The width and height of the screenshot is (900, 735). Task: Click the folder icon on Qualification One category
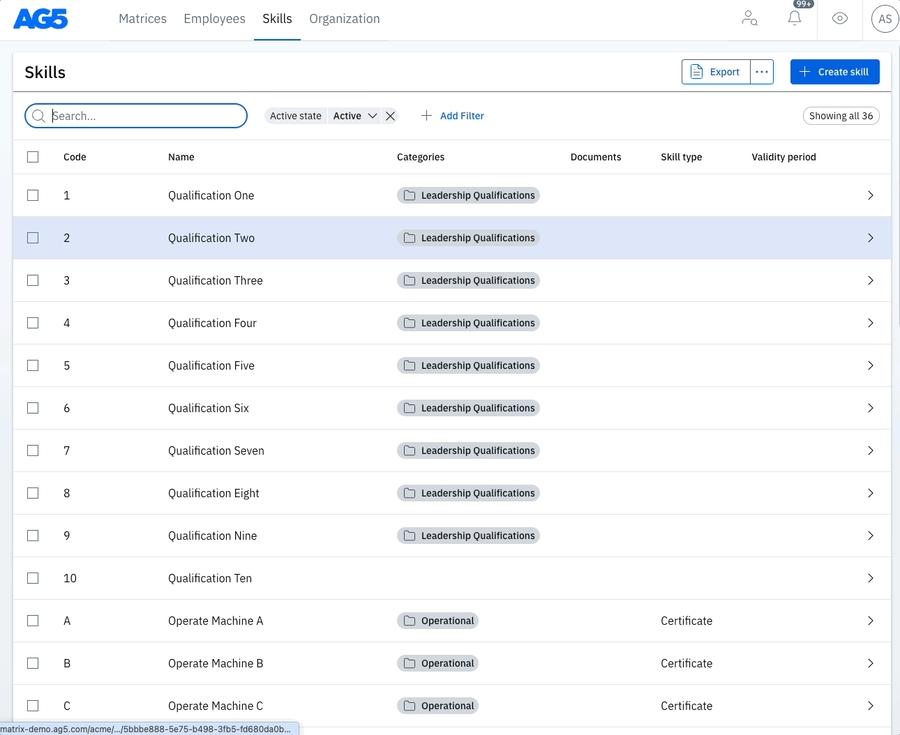(409, 196)
